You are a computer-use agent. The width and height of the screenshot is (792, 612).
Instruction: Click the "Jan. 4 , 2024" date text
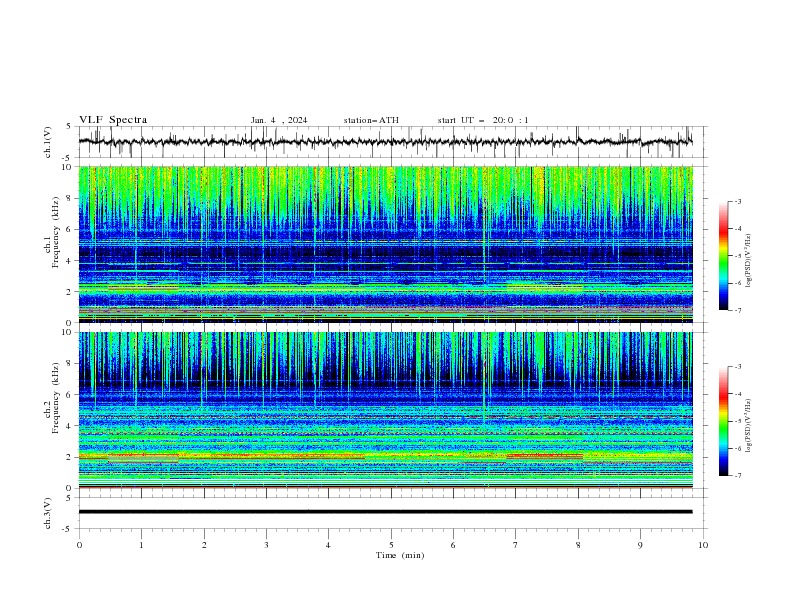(279, 120)
